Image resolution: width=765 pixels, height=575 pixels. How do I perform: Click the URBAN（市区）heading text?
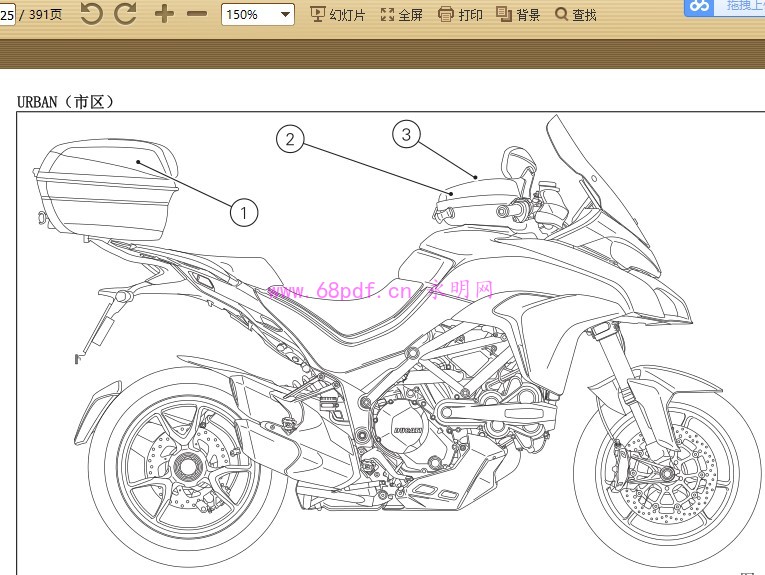coord(66,102)
